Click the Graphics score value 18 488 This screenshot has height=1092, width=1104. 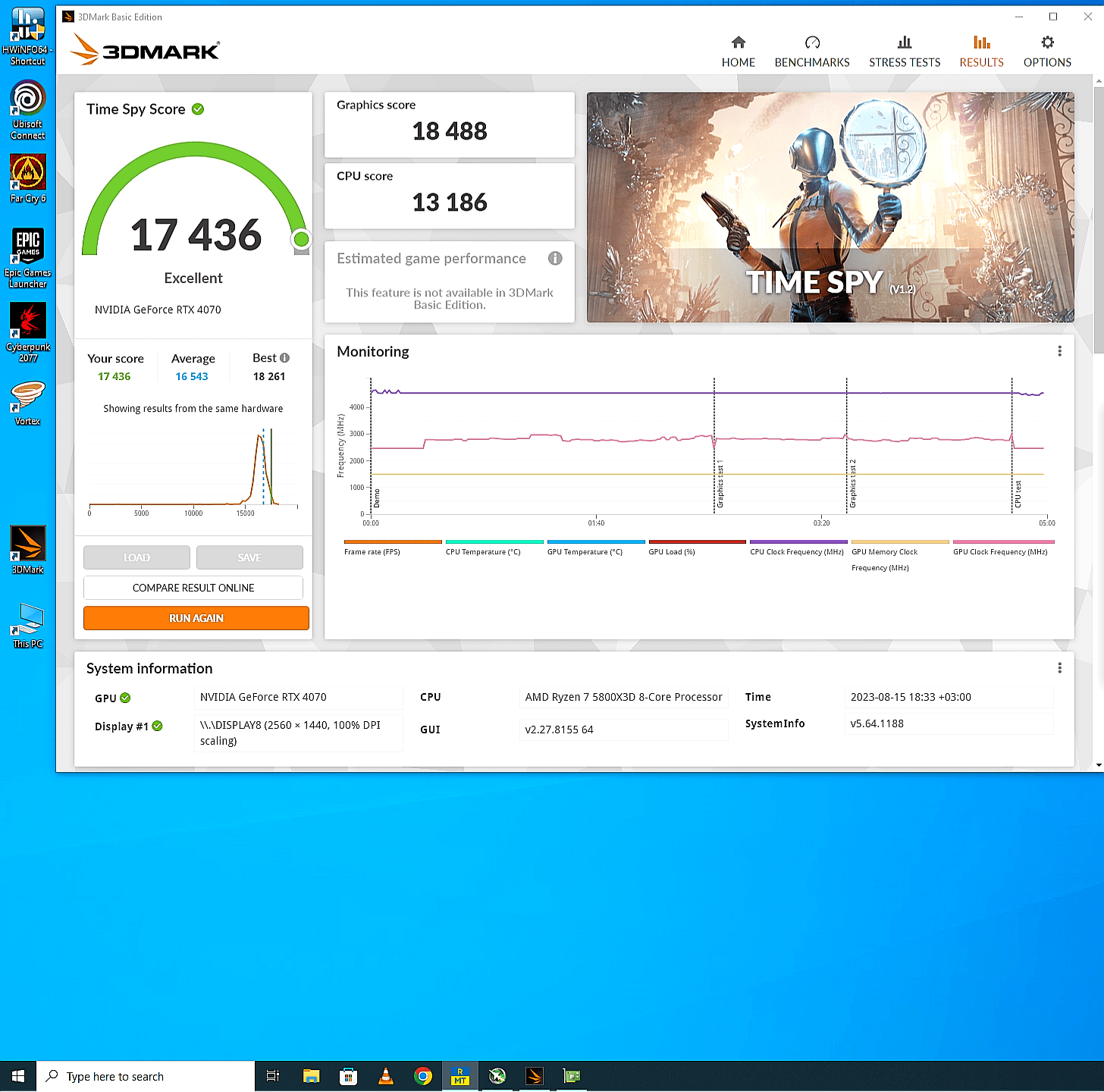[450, 131]
